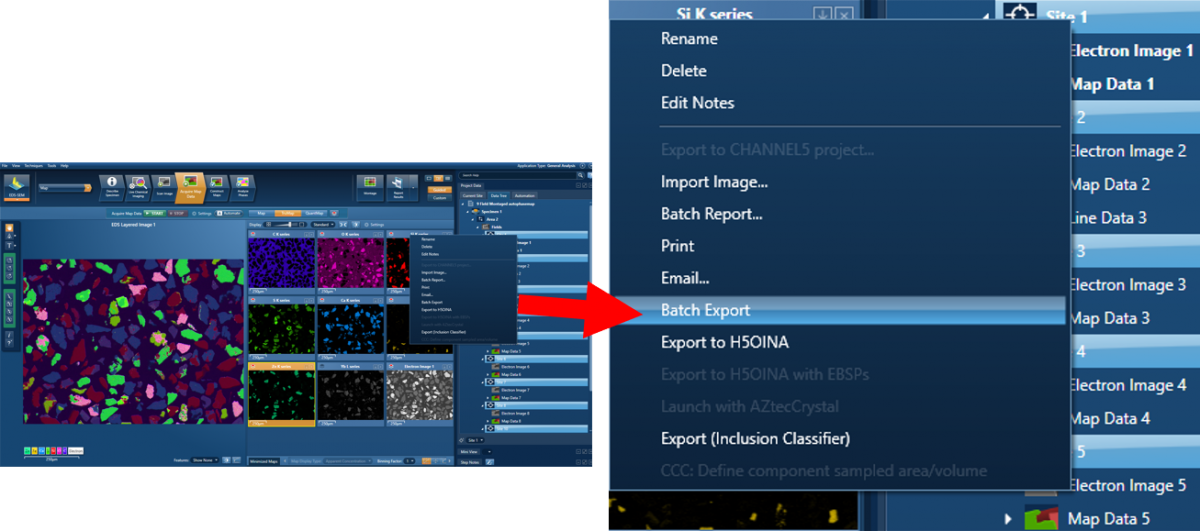Select Export to H5OINA menu entry
The image size is (1200, 531).
tap(724, 342)
